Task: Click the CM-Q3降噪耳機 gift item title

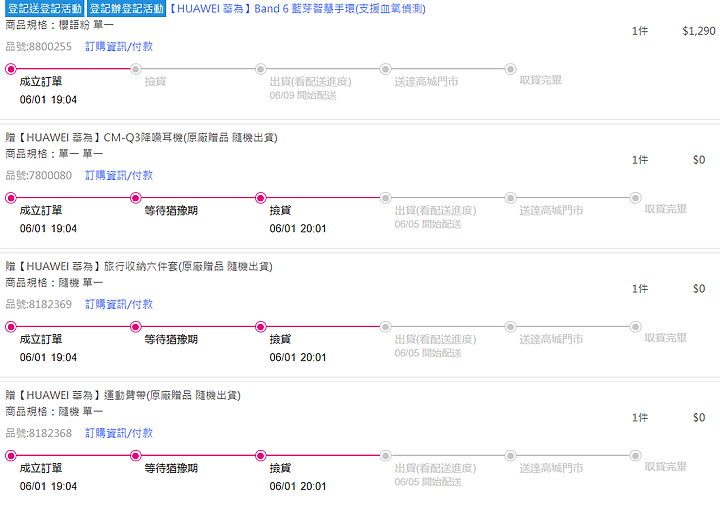Action: pos(141,138)
